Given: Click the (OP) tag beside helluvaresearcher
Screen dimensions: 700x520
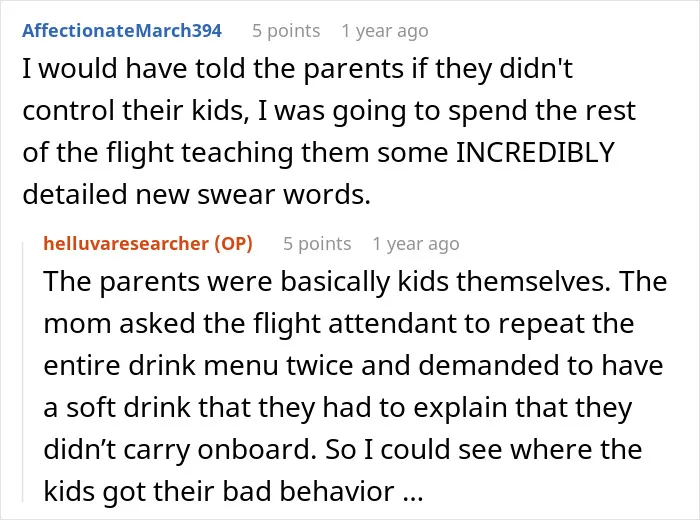Looking at the screenshot, I should pyautogui.click(x=233, y=244).
